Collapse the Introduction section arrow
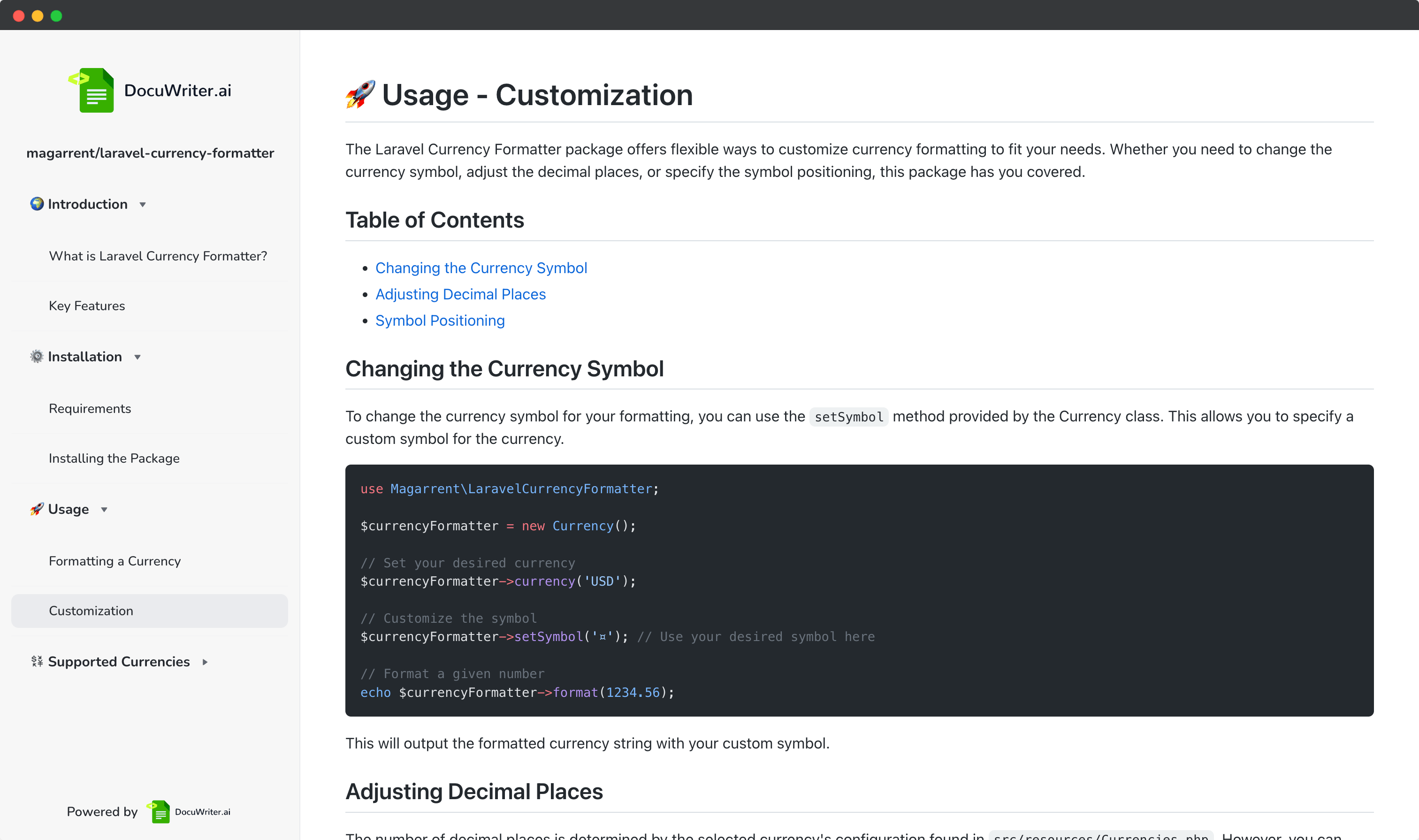Viewport: 1419px width, 840px height. 143,204
